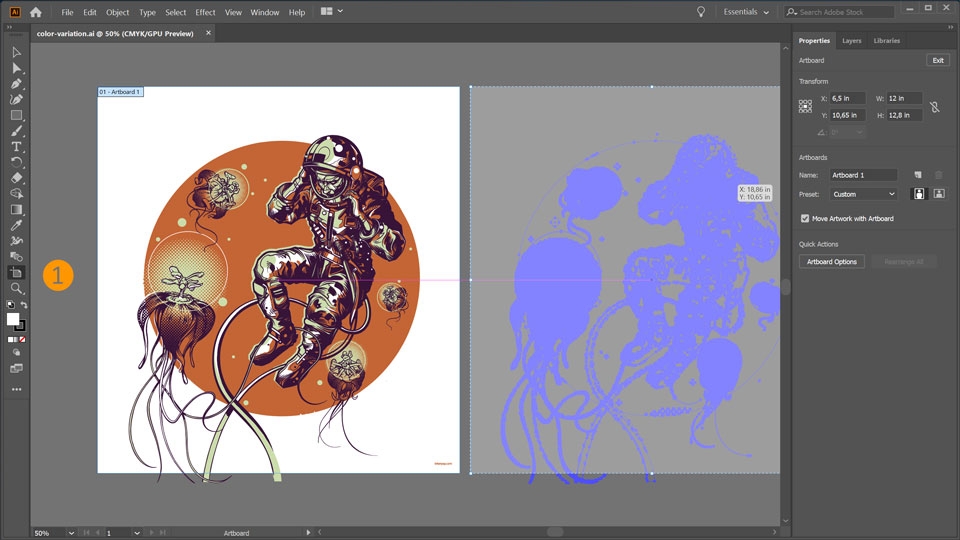The width and height of the screenshot is (960, 540).
Task: Open the Object menu
Action: point(118,12)
